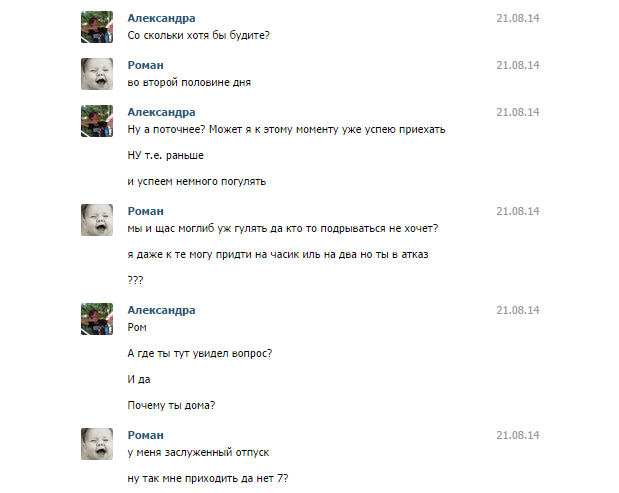The image size is (619, 493).
Task: Click the date beside "во второй половине дня"
Action: (x=517, y=65)
